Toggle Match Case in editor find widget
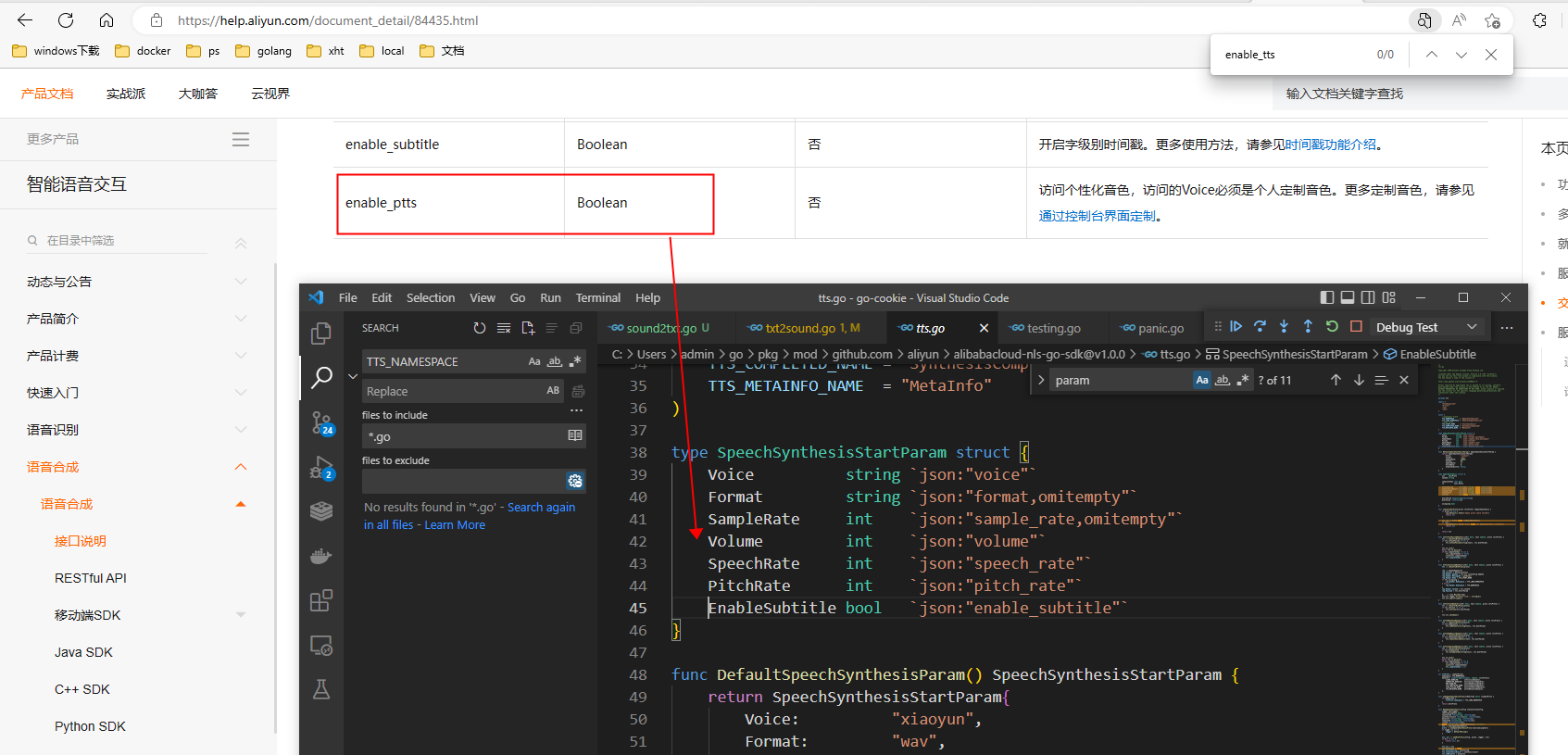The image size is (1568, 755). pyautogui.click(x=1202, y=380)
